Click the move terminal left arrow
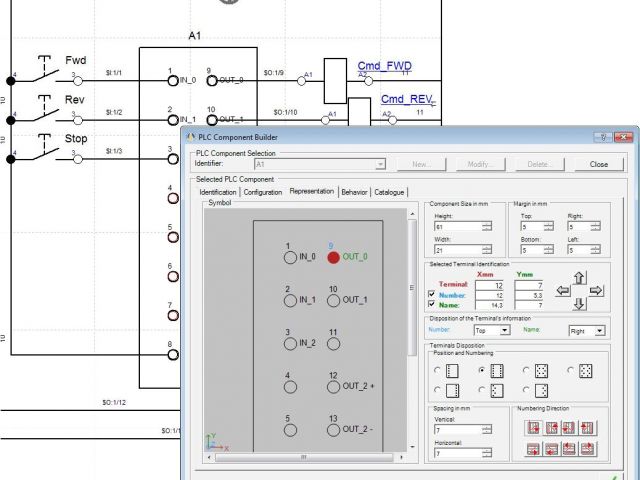The image size is (640, 480). point(563,291)
